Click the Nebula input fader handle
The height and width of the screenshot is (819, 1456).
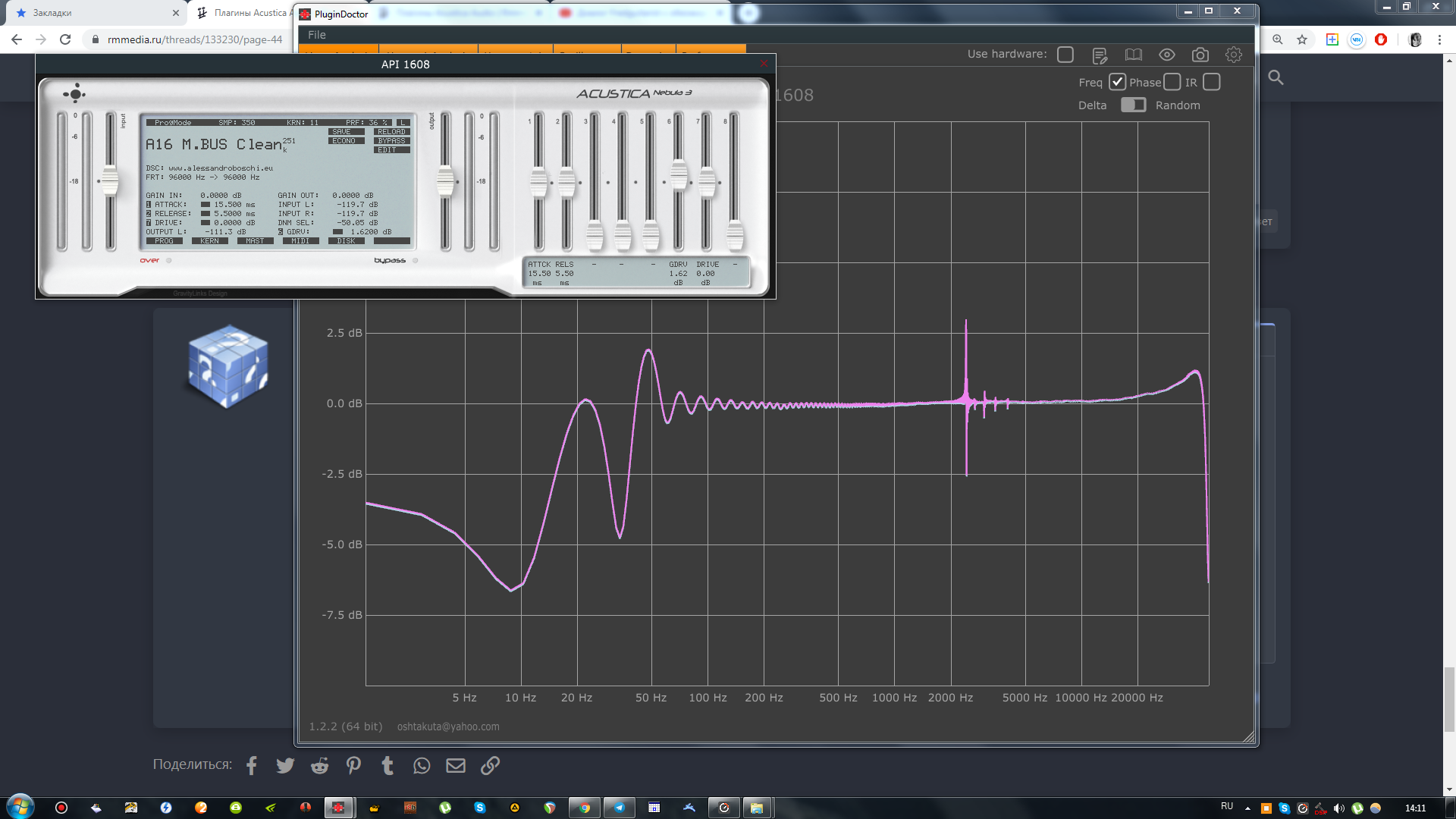pyautogui.click(x=111, y=180)
